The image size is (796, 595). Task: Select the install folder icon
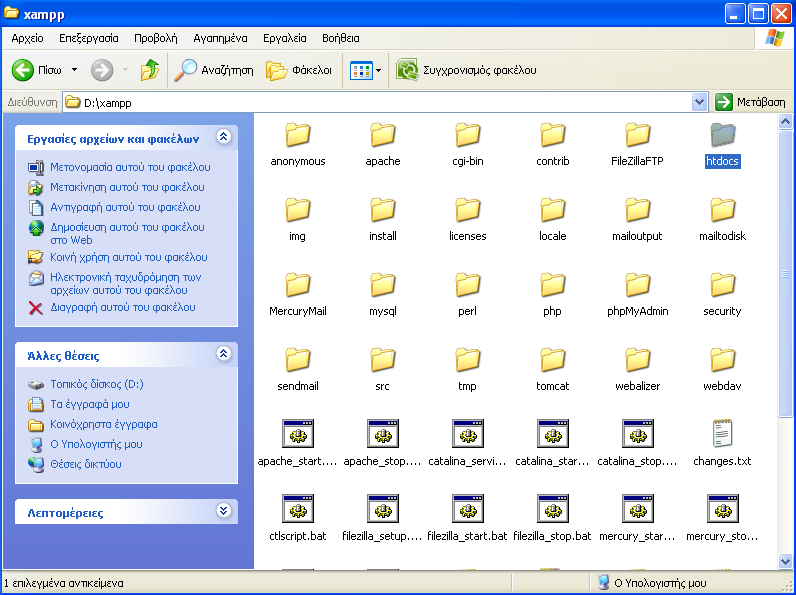[x=383, y=210]
